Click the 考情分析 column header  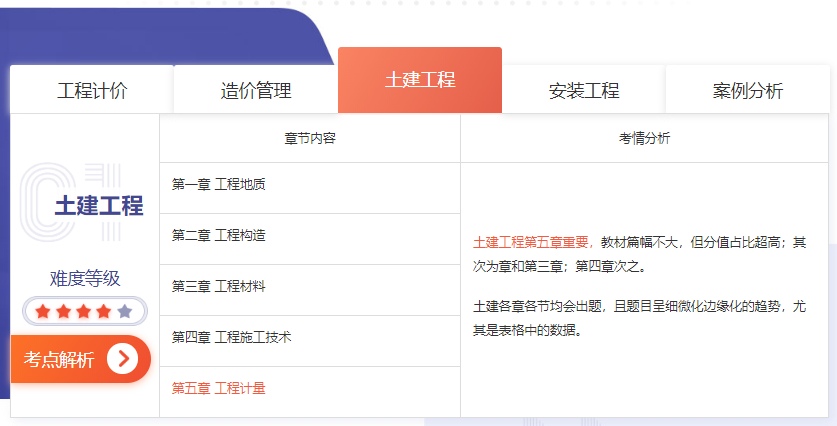point(644,139)
